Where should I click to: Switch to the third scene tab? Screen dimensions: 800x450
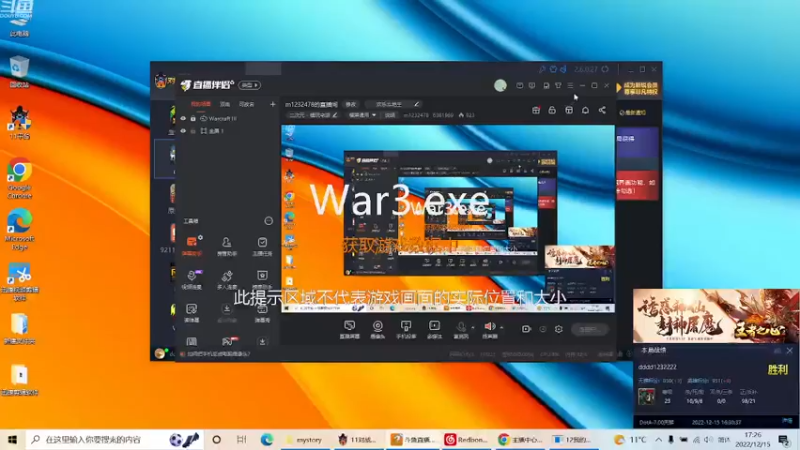[247, 104]
